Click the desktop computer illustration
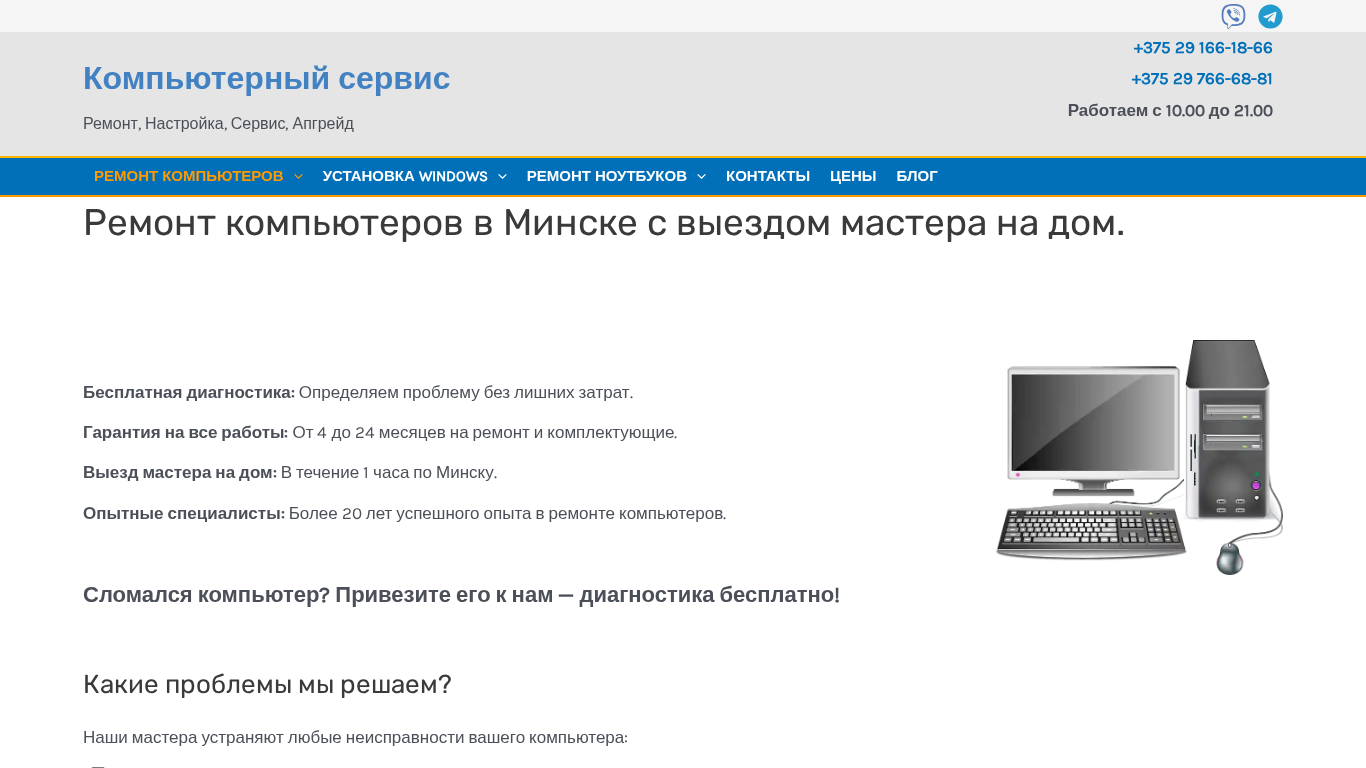1366x768 pixels. [1139, 457]
